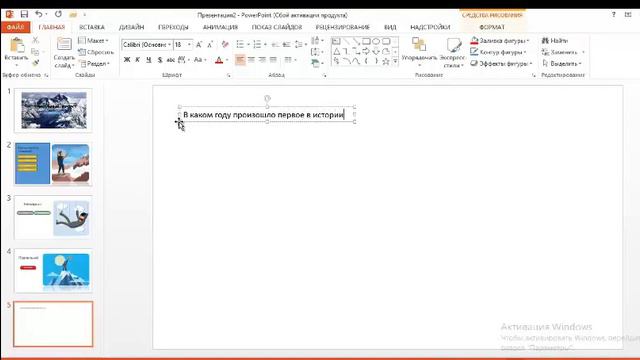Switch to ПОКАЗ СЛАЙДОВ tab
This screenshot has height=360, width=640.
(x=277, y=27)
